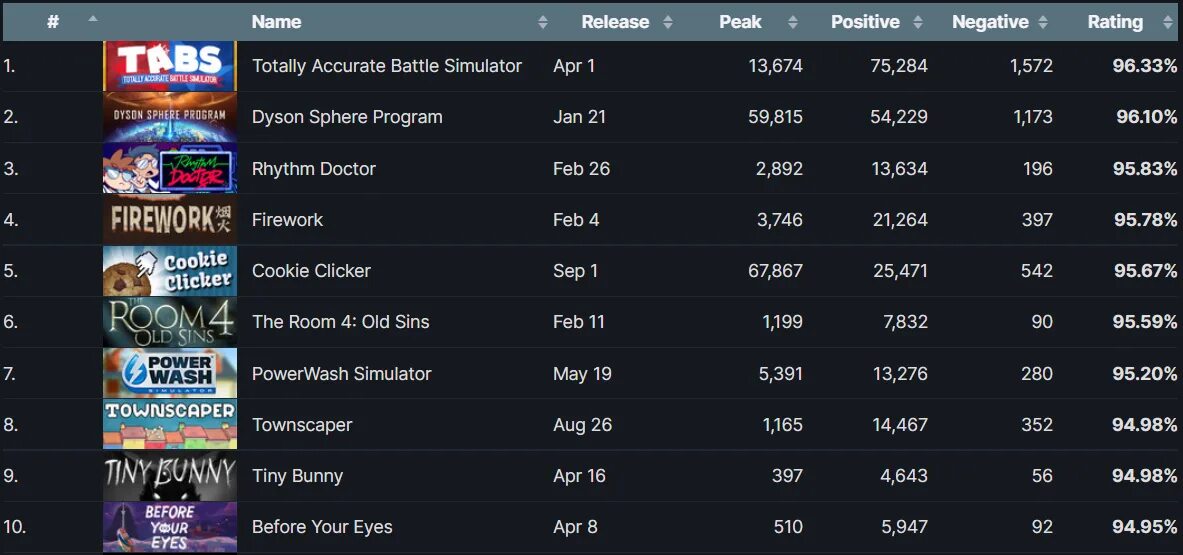The image size is (1183, 555).
Task: Sort by Positive reviews header
Action: 866,22
